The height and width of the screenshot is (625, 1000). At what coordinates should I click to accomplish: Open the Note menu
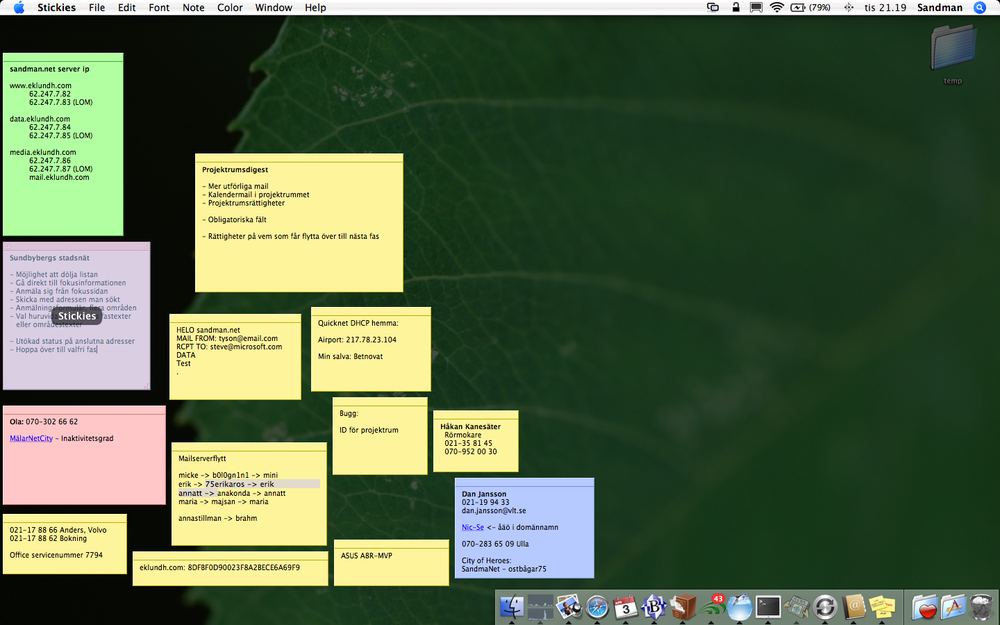(x=193, y=8)
